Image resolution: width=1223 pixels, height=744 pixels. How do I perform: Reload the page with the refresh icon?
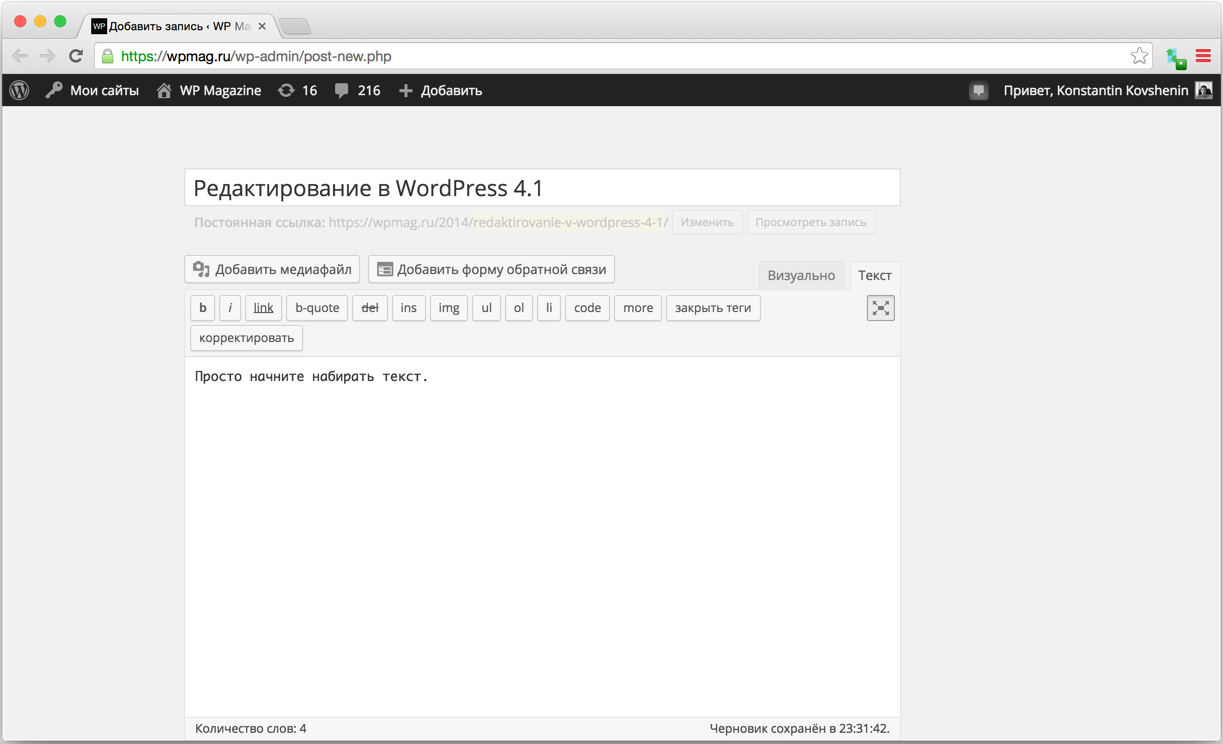coord(76,56)
